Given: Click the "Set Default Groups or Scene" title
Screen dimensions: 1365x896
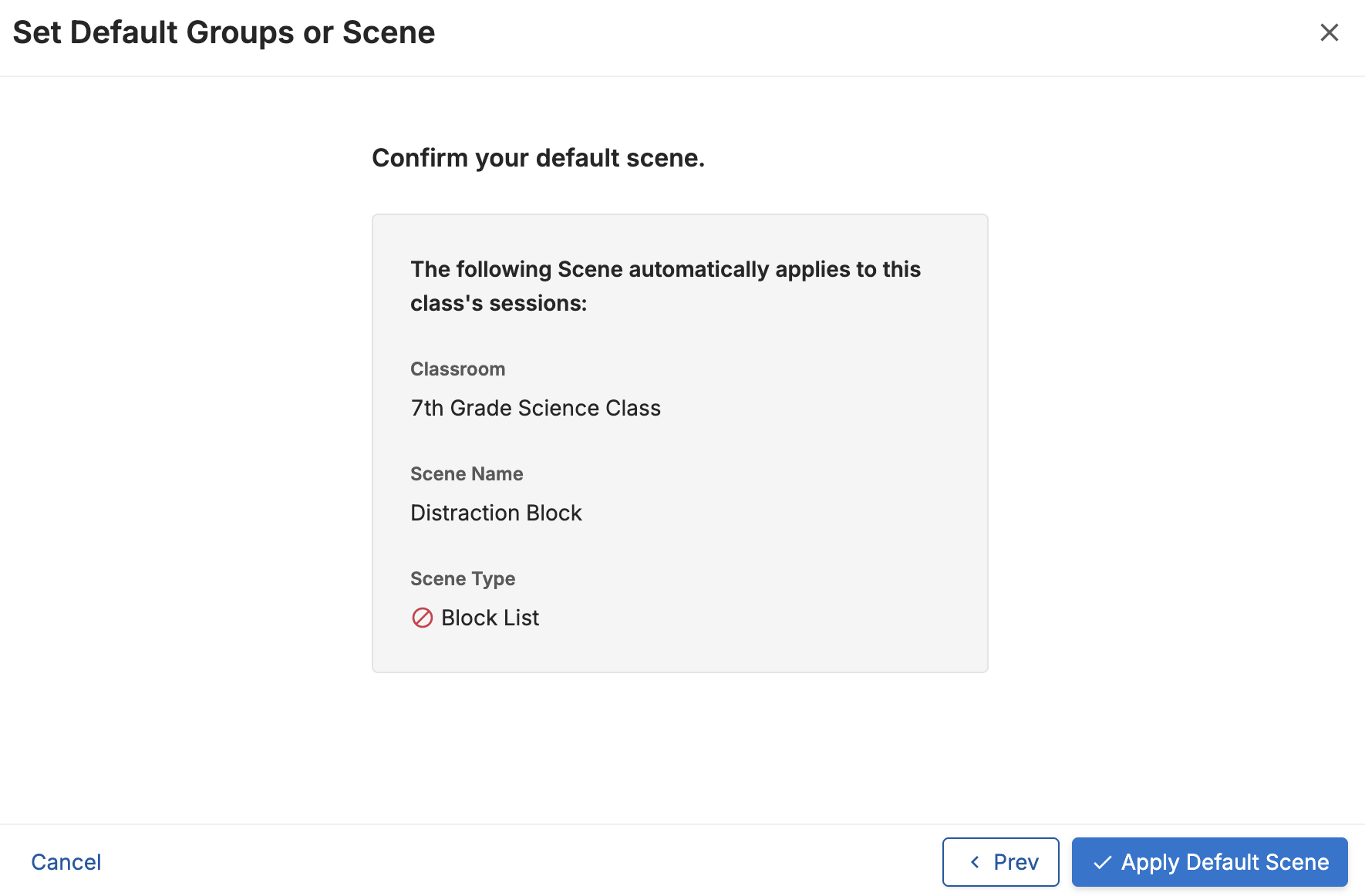Looking at the screenshot, I should pos(224,32).
